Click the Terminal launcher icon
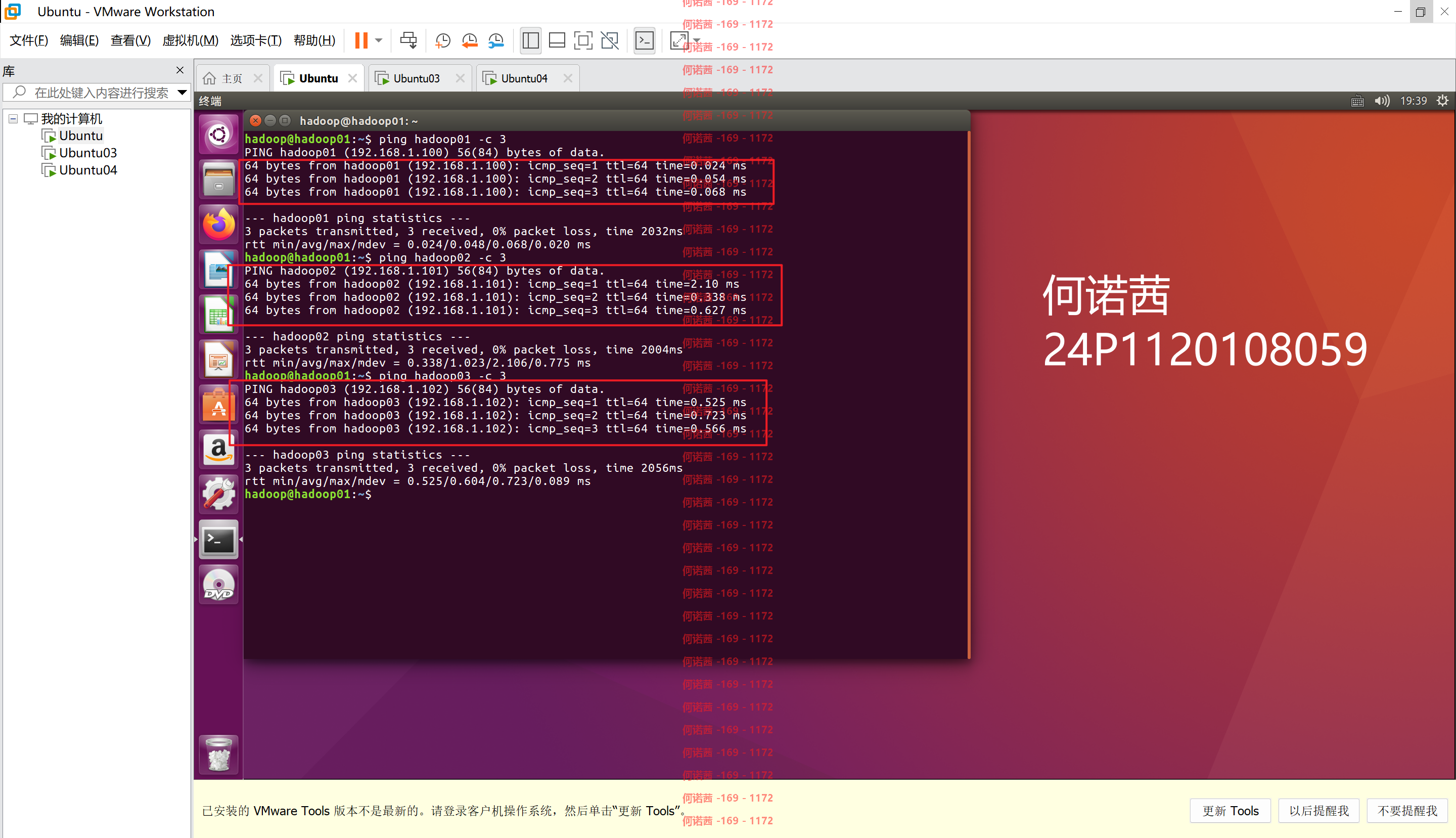 pos(218,539)
